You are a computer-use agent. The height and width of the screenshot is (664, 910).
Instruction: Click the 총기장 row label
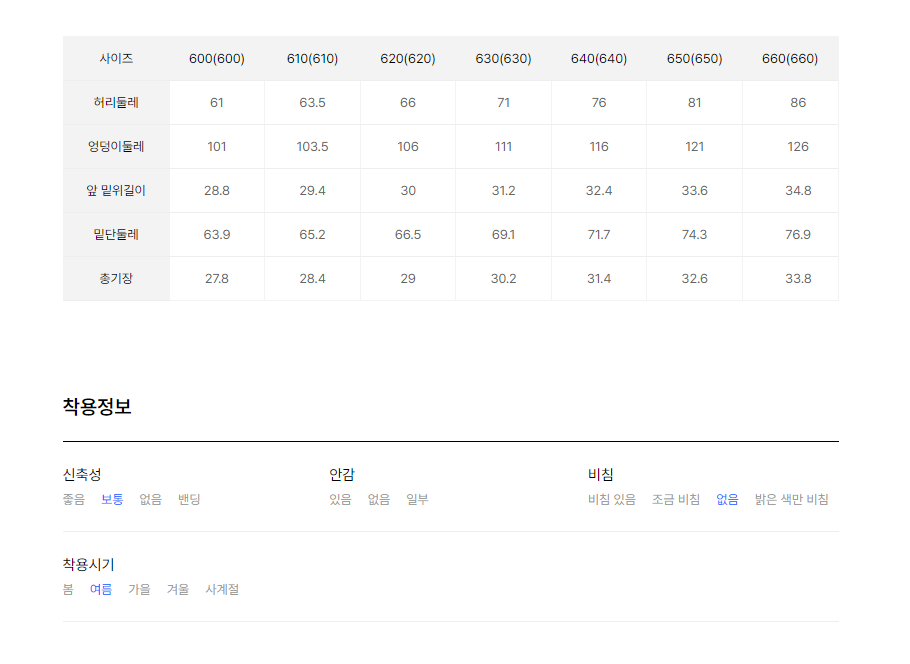click(x=116, y=279)
